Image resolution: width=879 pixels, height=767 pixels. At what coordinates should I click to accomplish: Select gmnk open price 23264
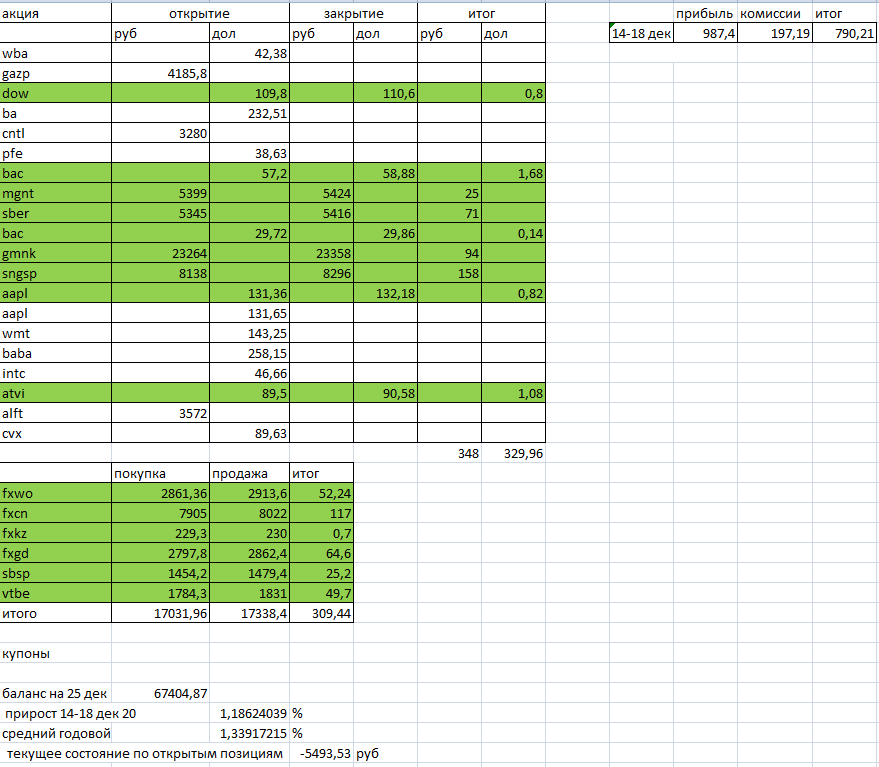coord(160,253)
